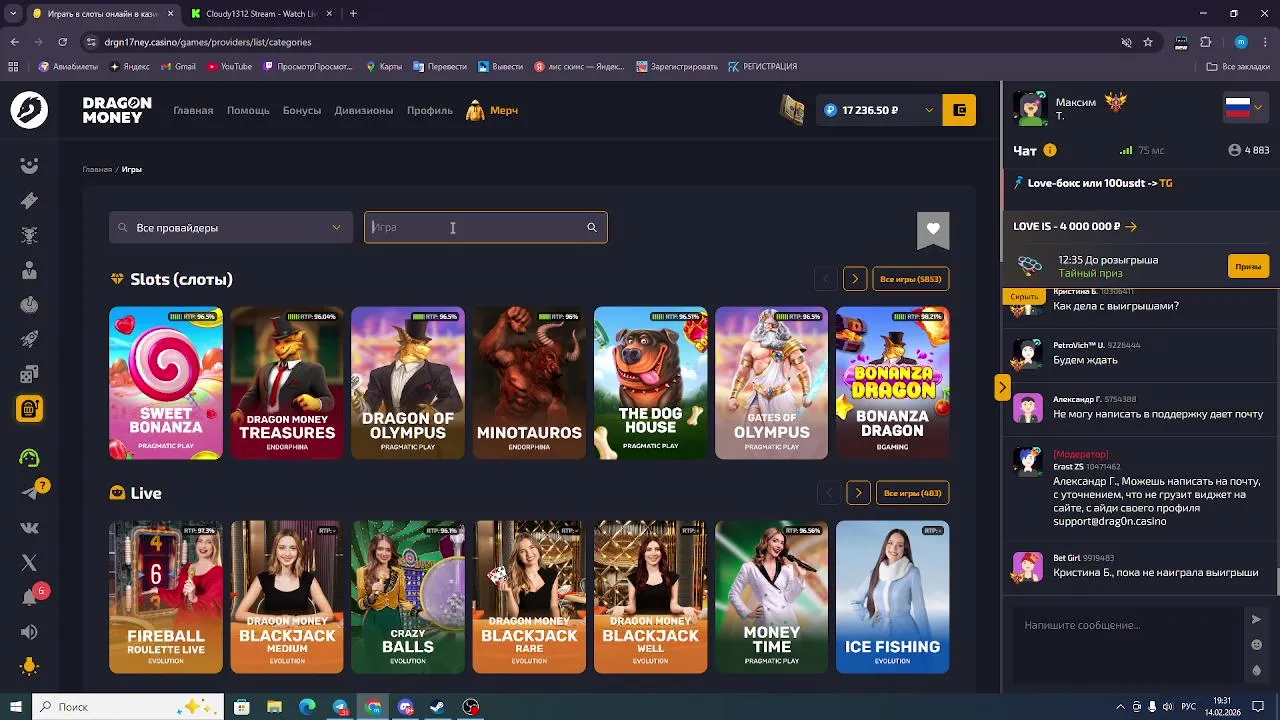This screenshot has width=1280, height=720.
Task: Open the Бонусы menu item
Action: tap(302, 110)
